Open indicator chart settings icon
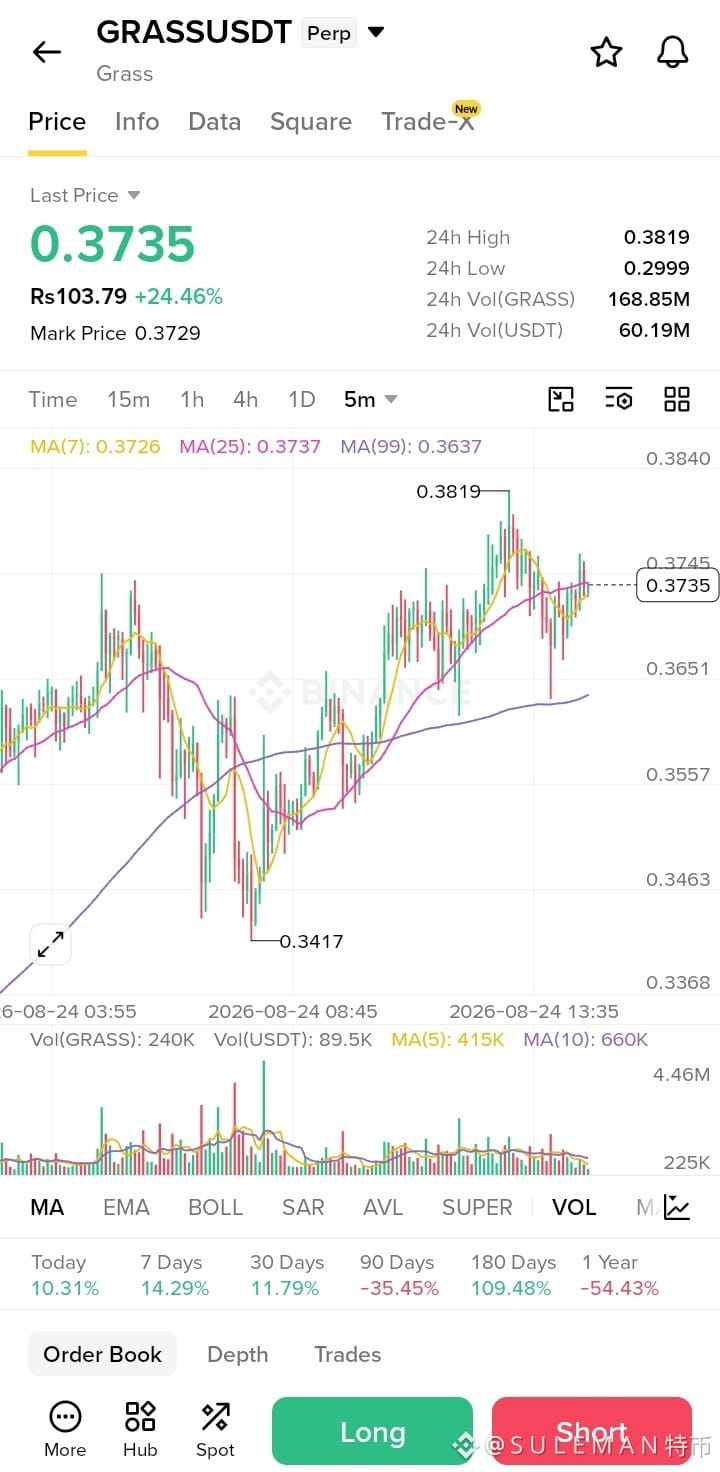 (677, 1207)
